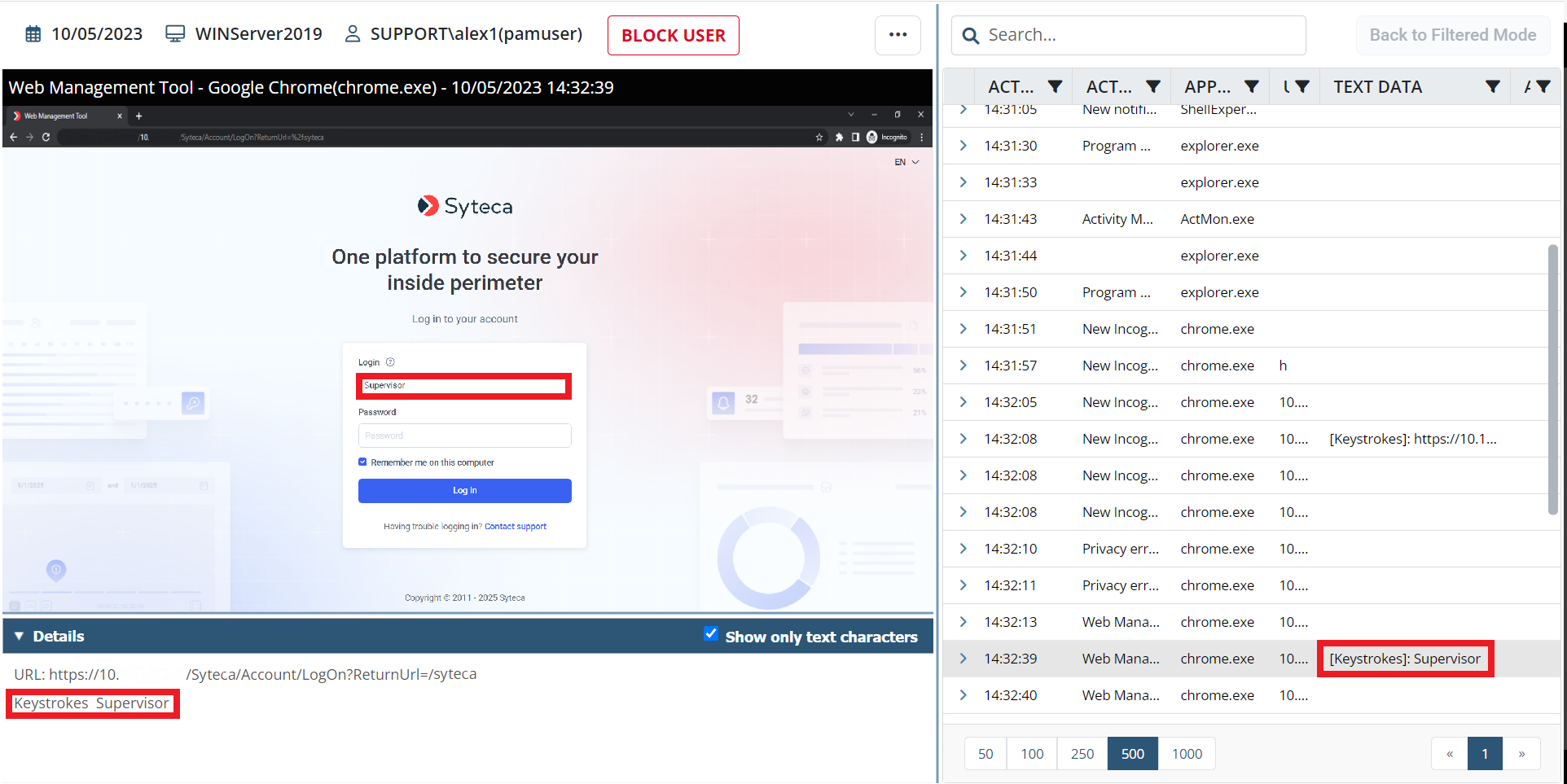The image size is (1567, 784).
Task: Open the three-dots more options menu
Action: point(898,35)
